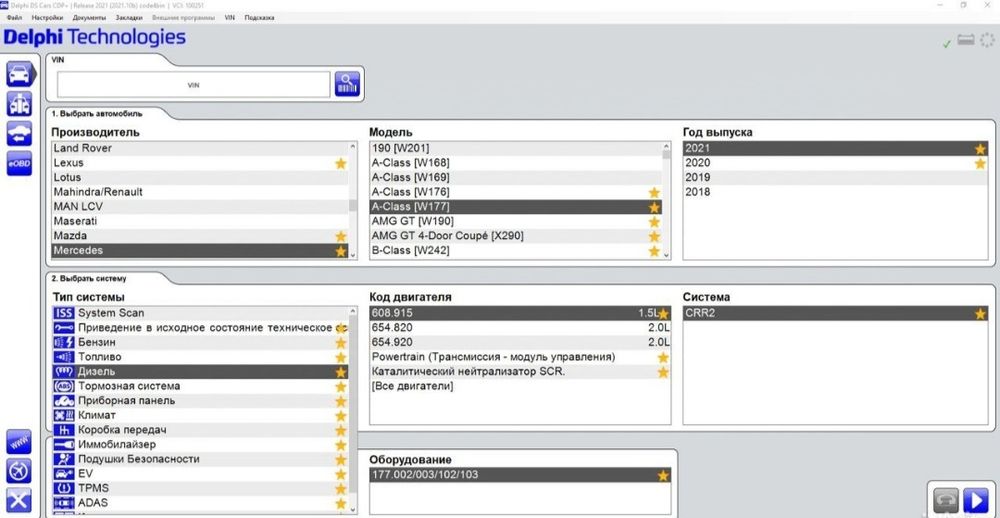Open the eOBD sidebar button
The image size is (1000, 518).
coord(19,163)
